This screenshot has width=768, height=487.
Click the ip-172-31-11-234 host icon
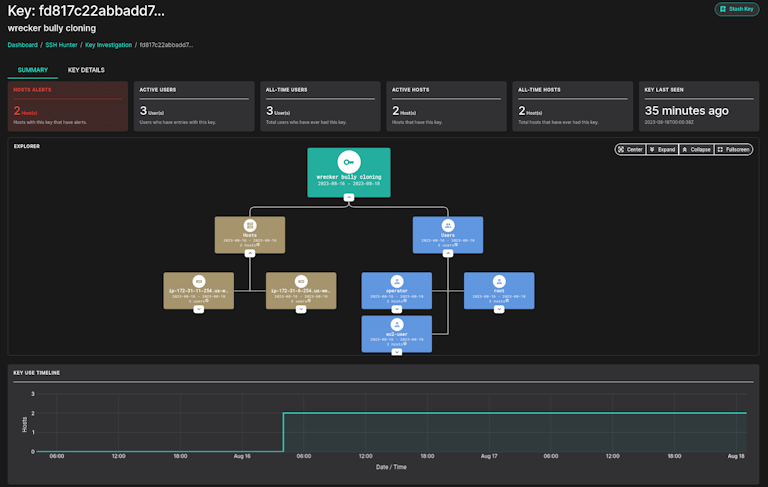tap(199, 282)
